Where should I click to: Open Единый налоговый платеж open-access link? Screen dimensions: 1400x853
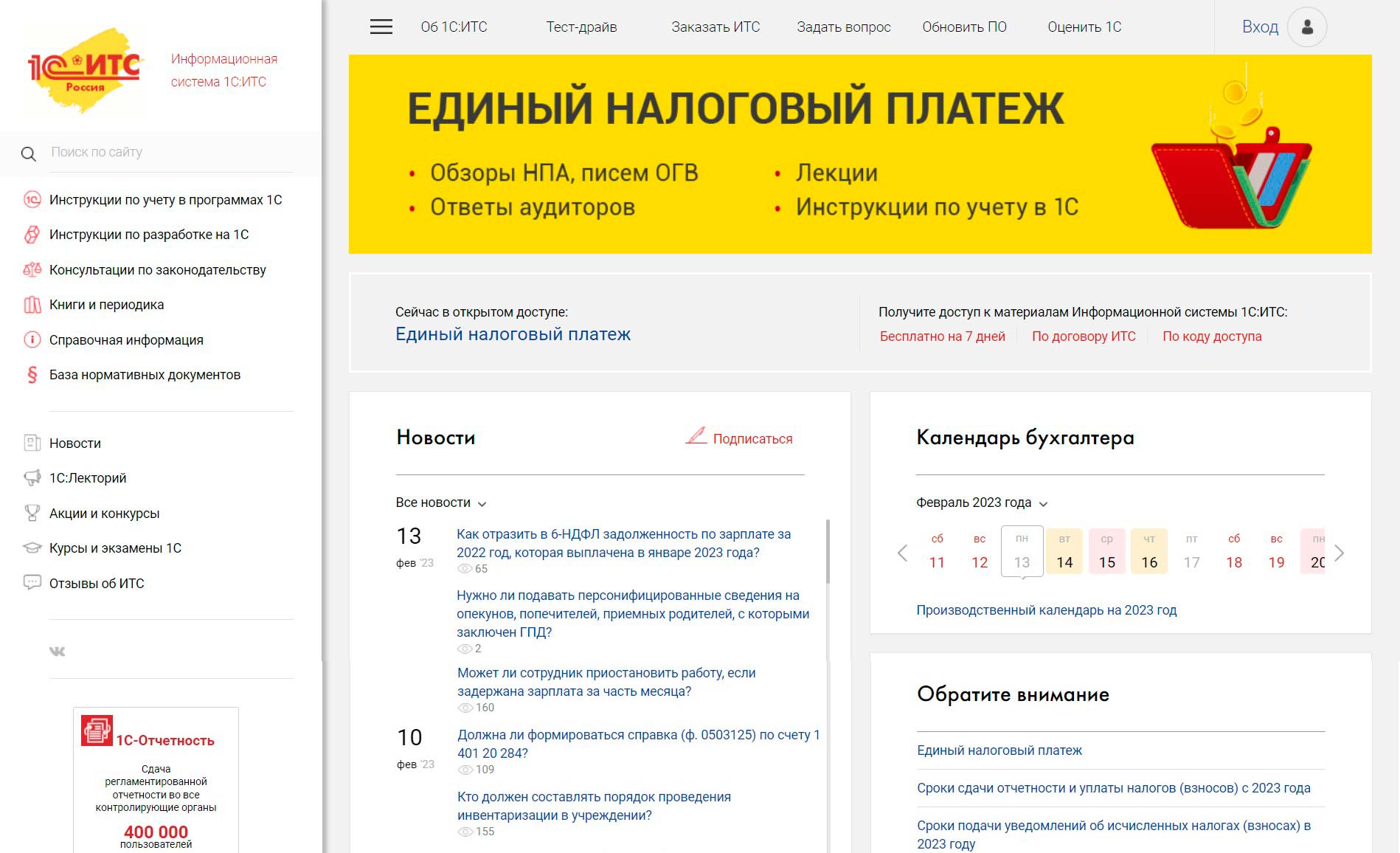click(513, 334)
